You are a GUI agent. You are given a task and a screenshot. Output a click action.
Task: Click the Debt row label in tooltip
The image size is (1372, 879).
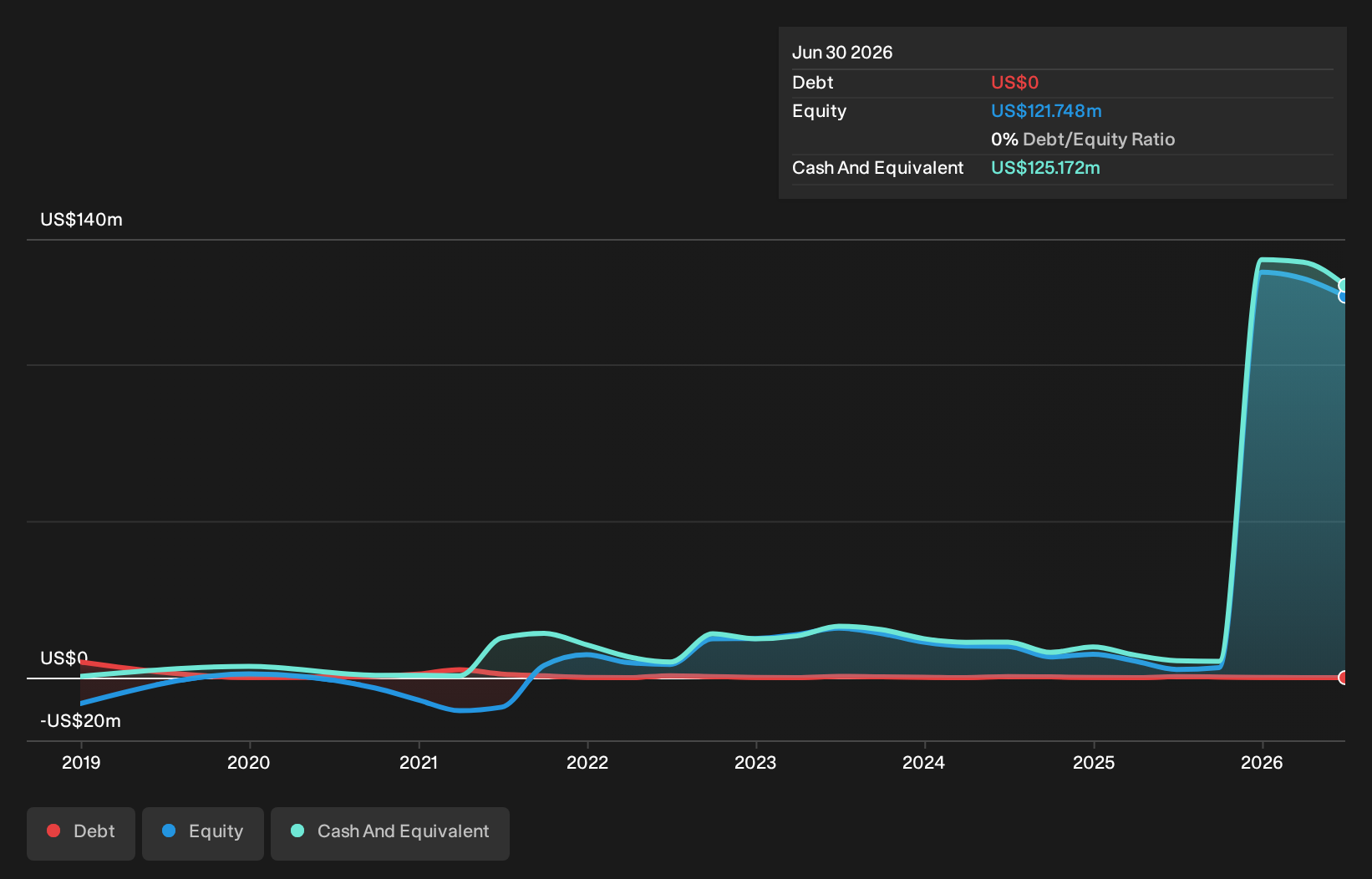point(813,83)
